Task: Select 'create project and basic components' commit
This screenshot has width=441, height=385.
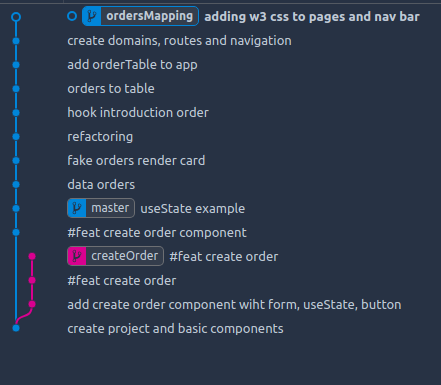Action: [175, 329]
